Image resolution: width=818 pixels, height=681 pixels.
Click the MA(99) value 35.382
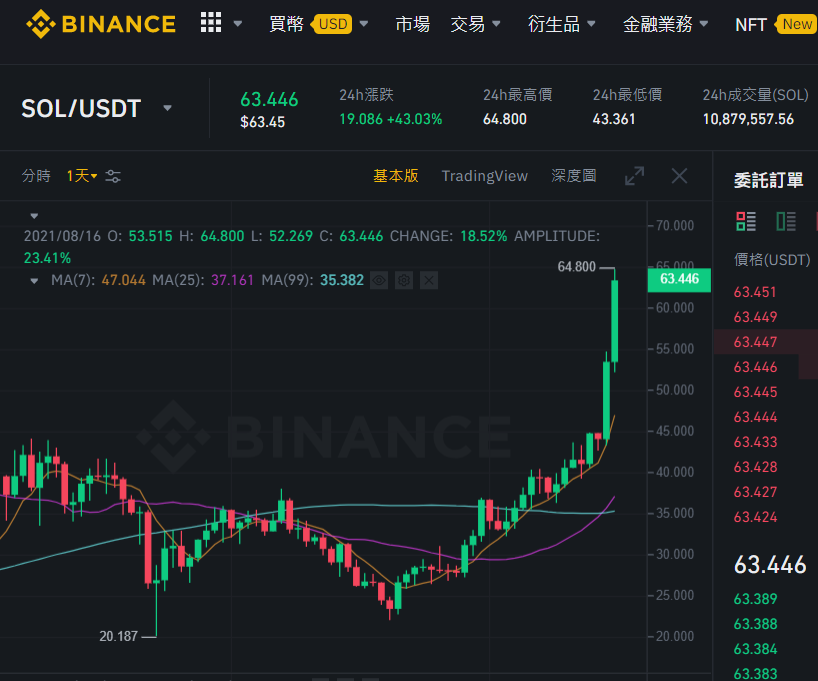342,281
